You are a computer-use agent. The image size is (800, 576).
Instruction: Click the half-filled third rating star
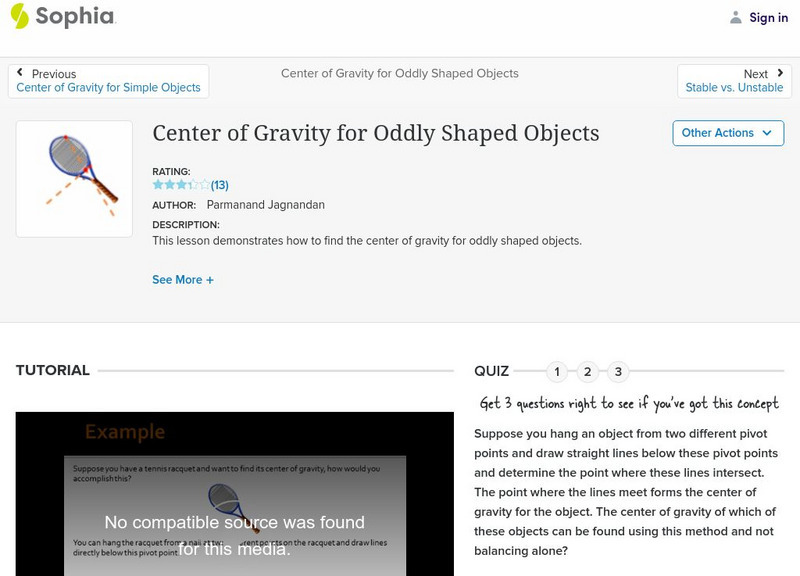pos(183,184)
